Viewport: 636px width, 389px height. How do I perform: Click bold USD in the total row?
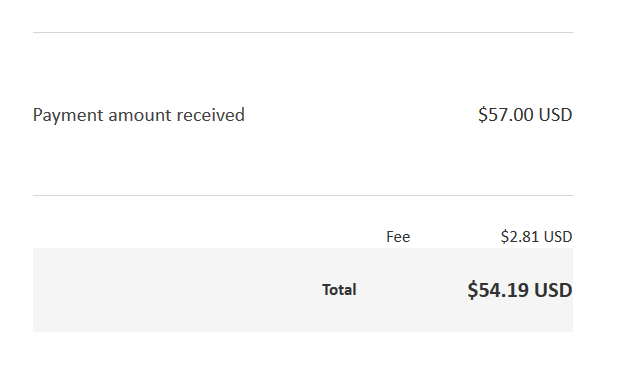click(x=553, y=290)
